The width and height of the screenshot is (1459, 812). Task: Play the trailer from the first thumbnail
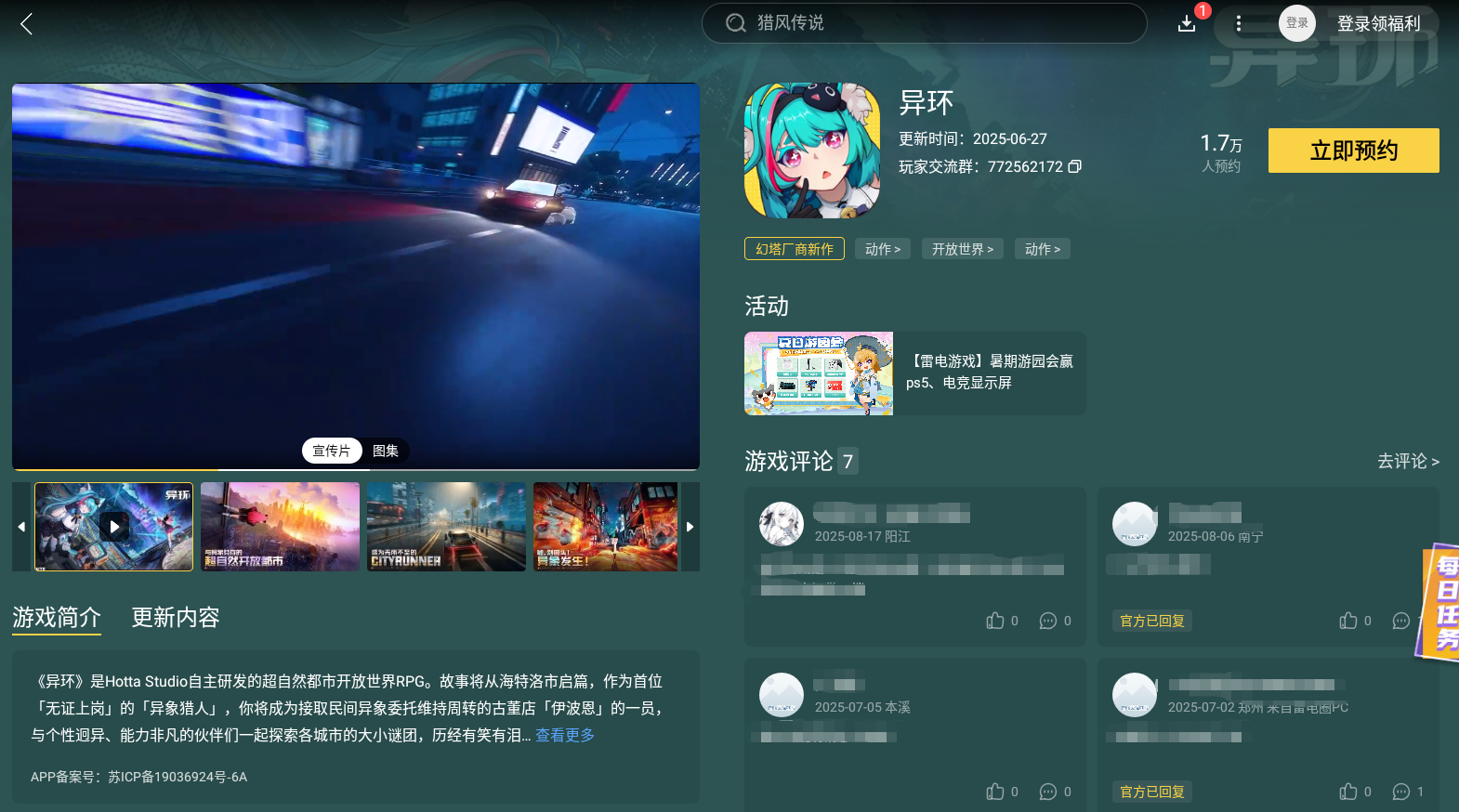[114, 527]
